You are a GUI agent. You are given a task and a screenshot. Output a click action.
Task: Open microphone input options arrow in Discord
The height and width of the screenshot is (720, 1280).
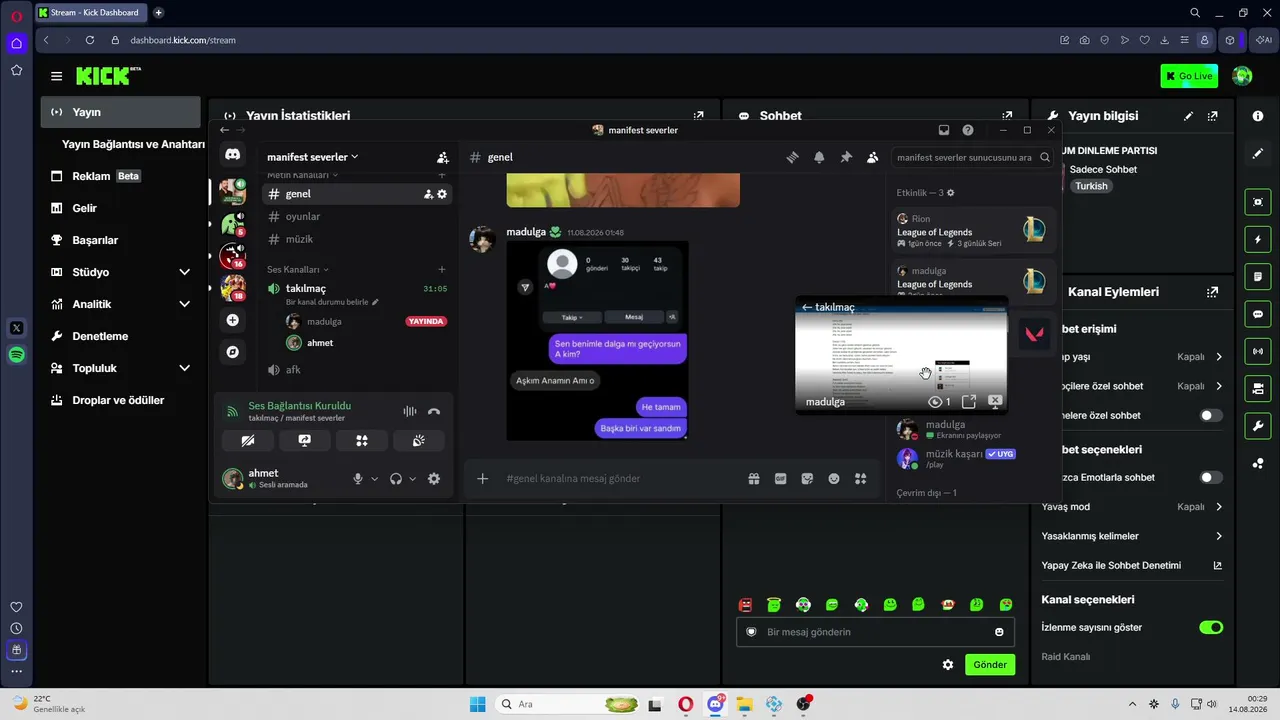(375, 479)
